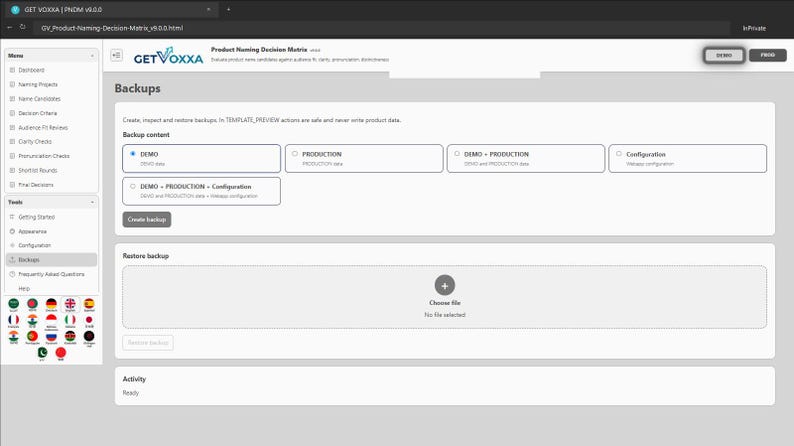This screenshot has width=794, height=446.
Task: Click the 'No file selected' text
Action: [445, 315]
